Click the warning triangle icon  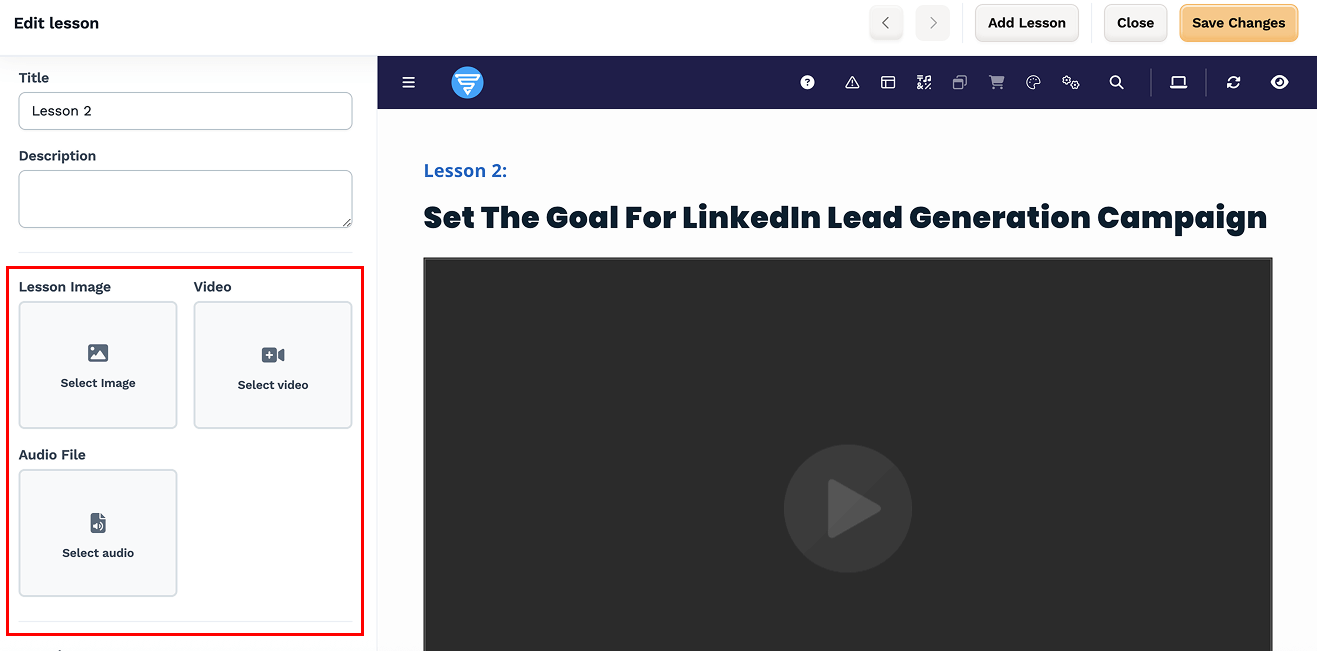tap(851, 82)
